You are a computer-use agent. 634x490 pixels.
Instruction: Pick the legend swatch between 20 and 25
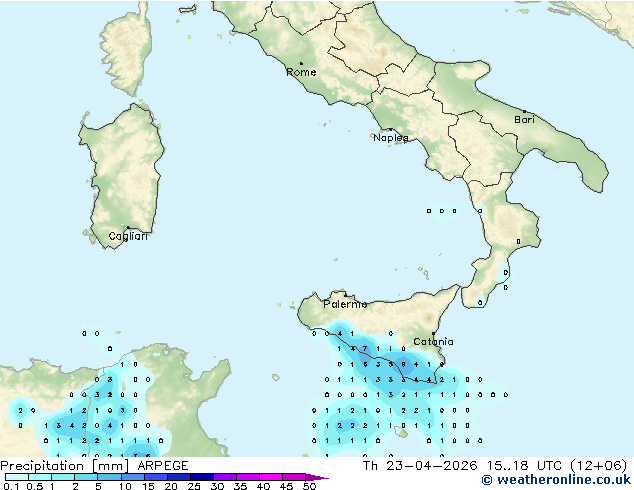[179, 477]
